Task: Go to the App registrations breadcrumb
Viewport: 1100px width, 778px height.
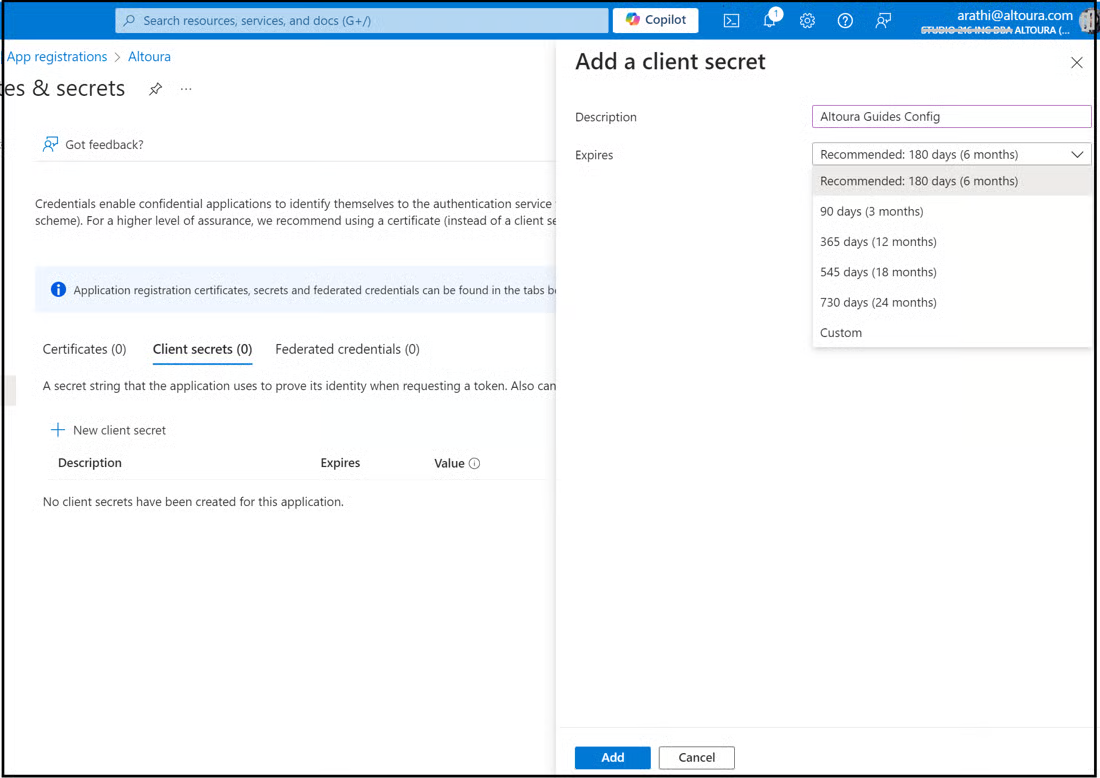Action: pos(57,57)
